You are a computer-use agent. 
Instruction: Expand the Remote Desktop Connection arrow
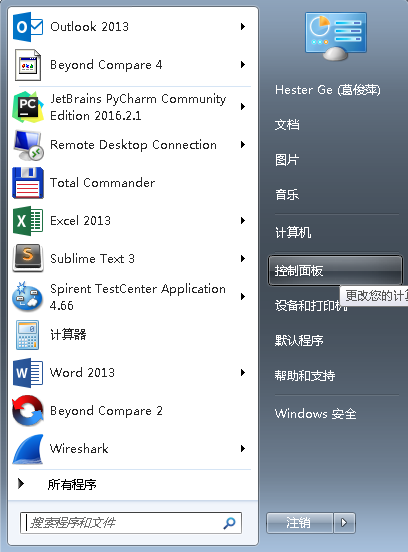tap(243, 145)
